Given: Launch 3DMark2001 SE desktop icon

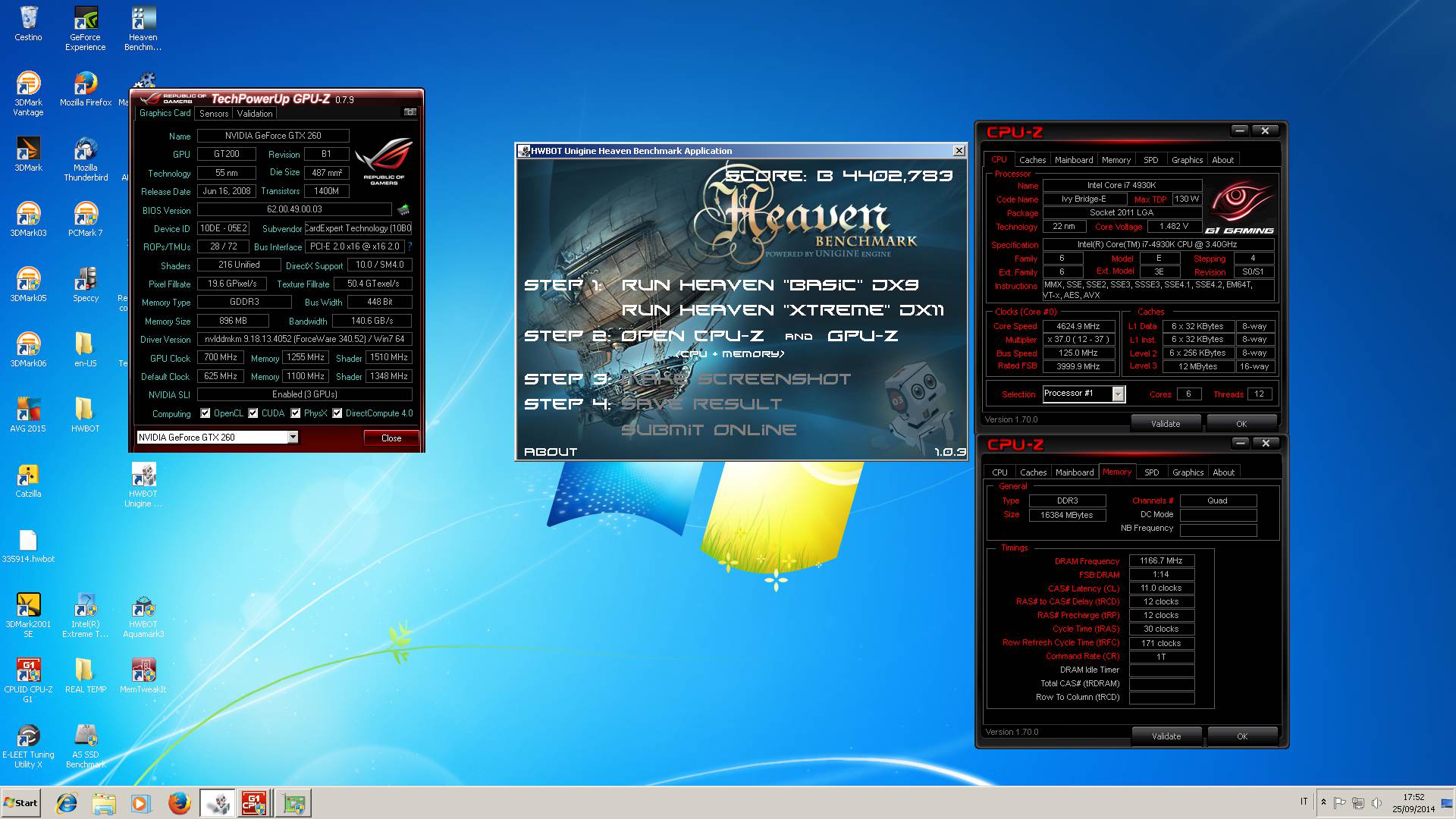Looking at the screenshot, I should [28, 616].
